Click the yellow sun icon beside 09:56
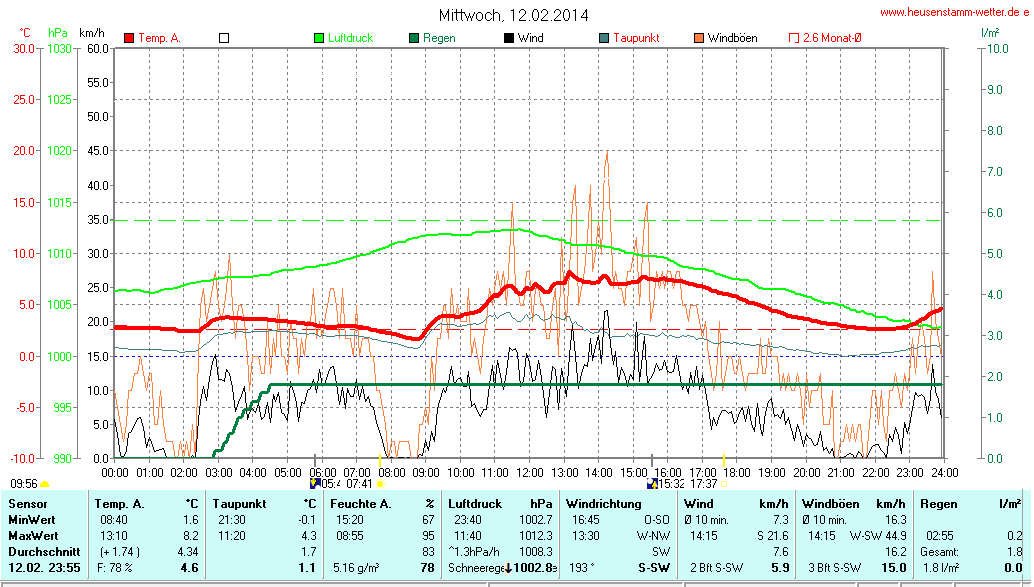The image size is (1034, 587). (44, 483)
